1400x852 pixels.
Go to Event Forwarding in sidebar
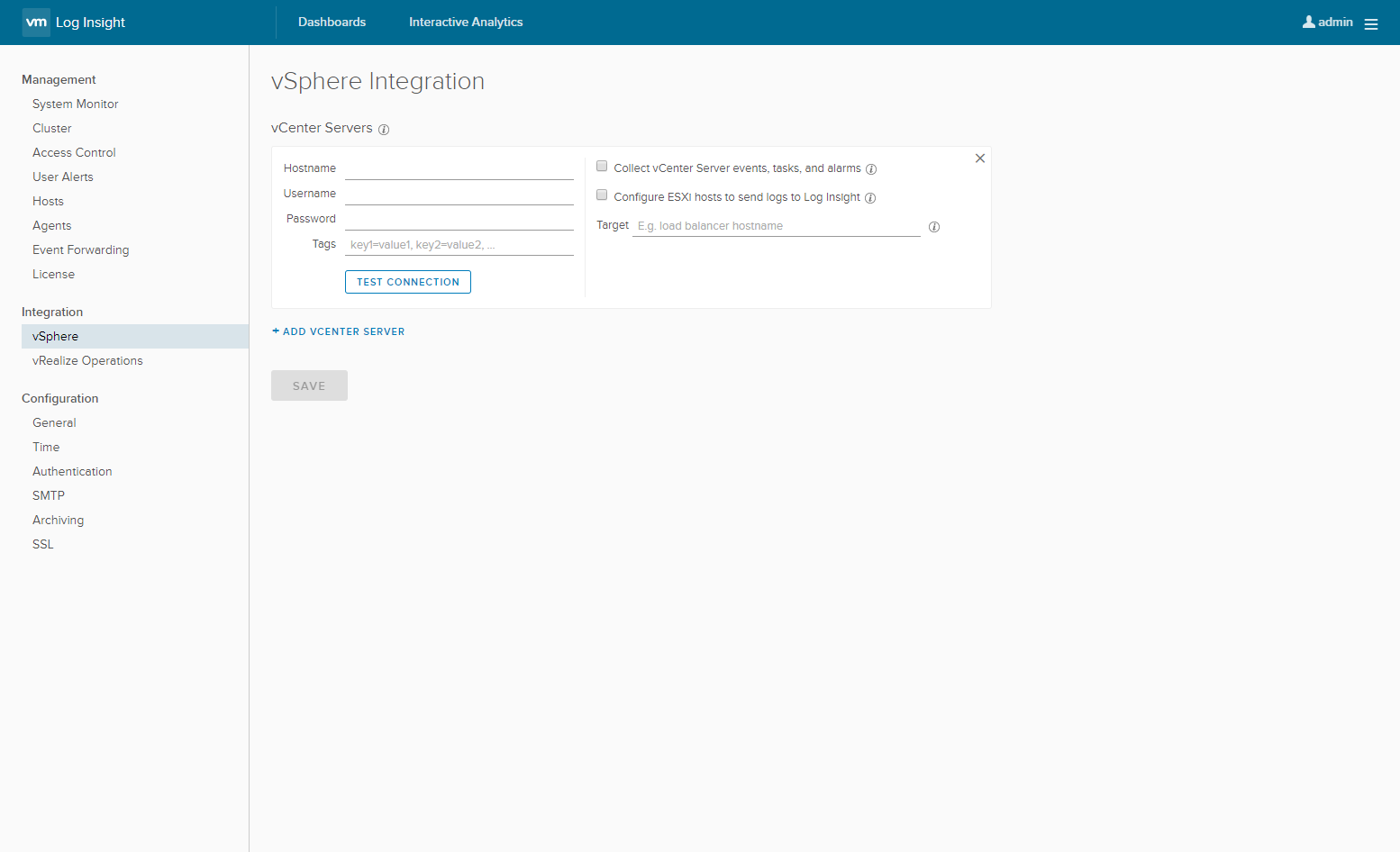(81, 249)
